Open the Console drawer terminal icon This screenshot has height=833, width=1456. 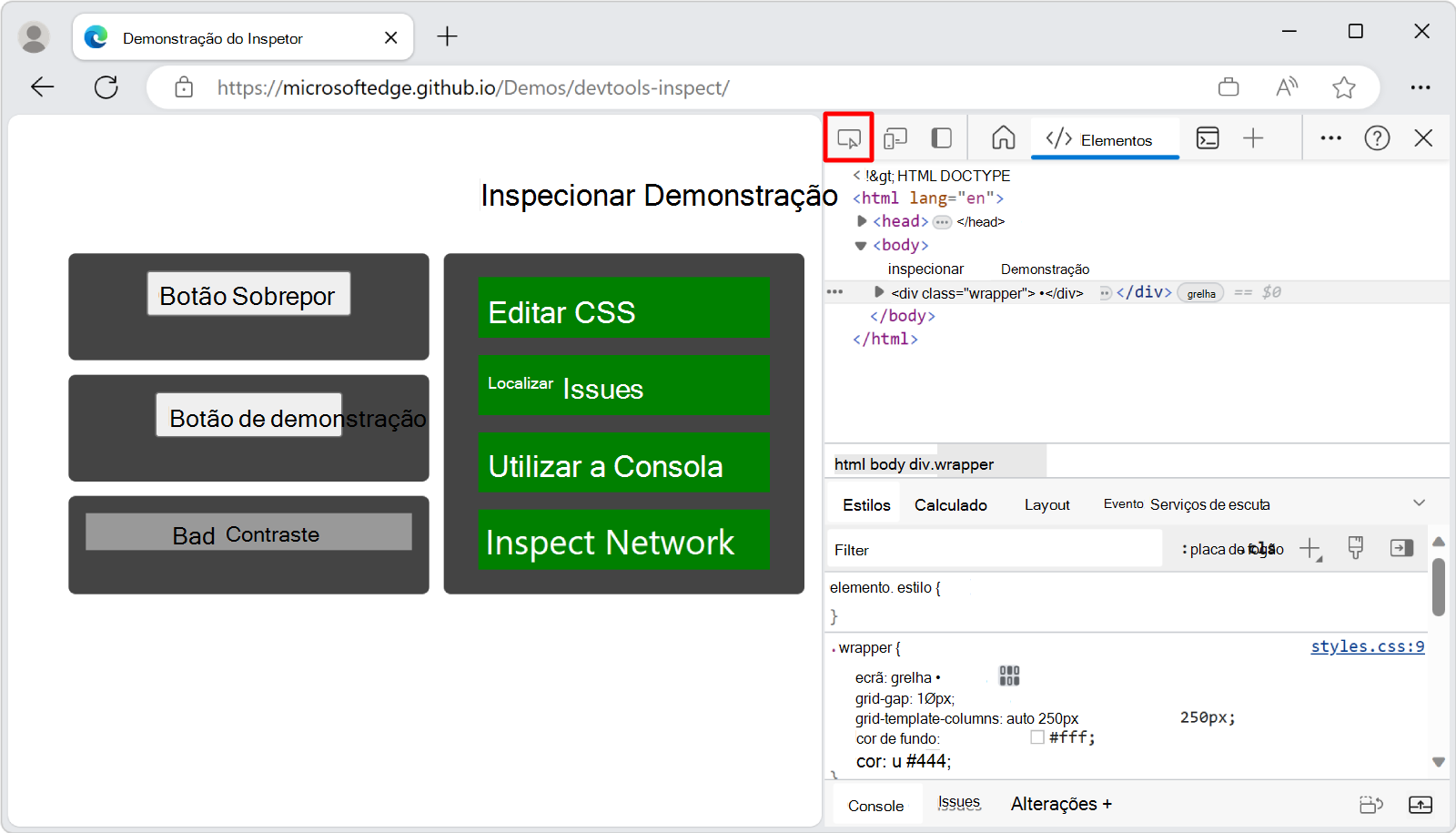coord(1208,137)
